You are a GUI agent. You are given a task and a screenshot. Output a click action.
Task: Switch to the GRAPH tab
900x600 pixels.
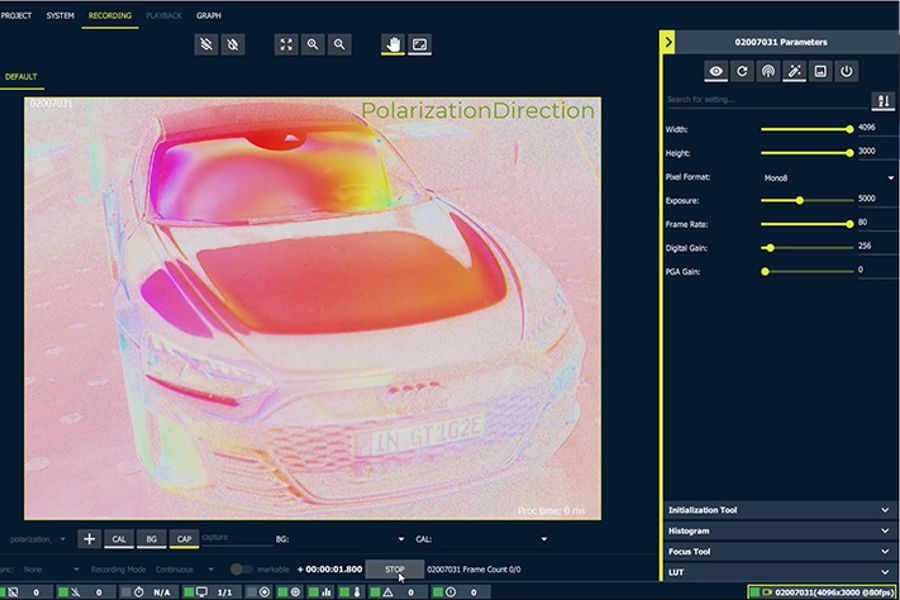[209, 16]
